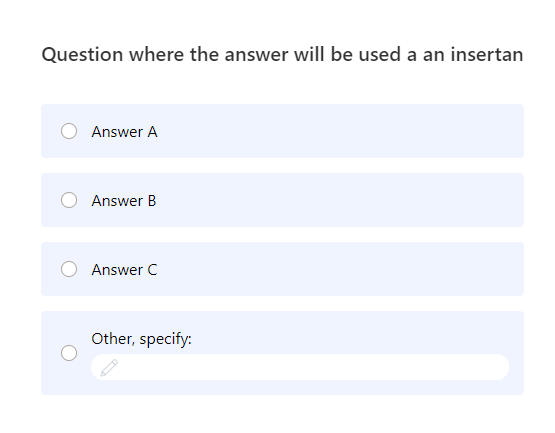Image resolution: width=555 pixels, height=433 pixels.
Task: Select the Answer A radio button
Action: click(x=69, y=131)
